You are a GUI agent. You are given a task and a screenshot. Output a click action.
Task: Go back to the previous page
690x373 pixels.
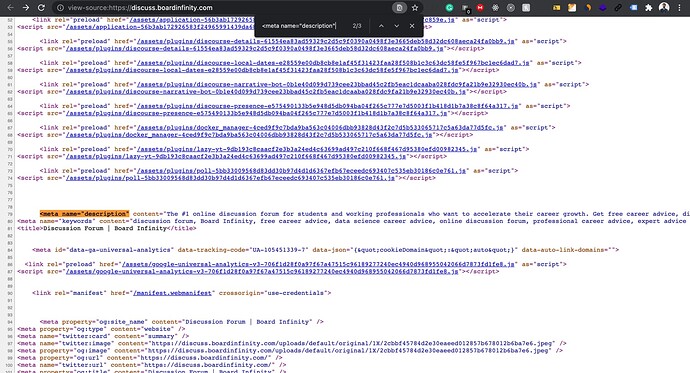pos(10,7)
